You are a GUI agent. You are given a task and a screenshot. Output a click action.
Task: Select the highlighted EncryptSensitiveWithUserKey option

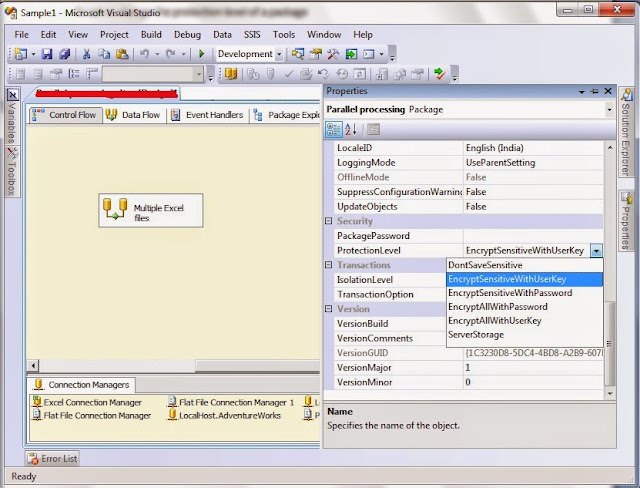coord(524,279)
